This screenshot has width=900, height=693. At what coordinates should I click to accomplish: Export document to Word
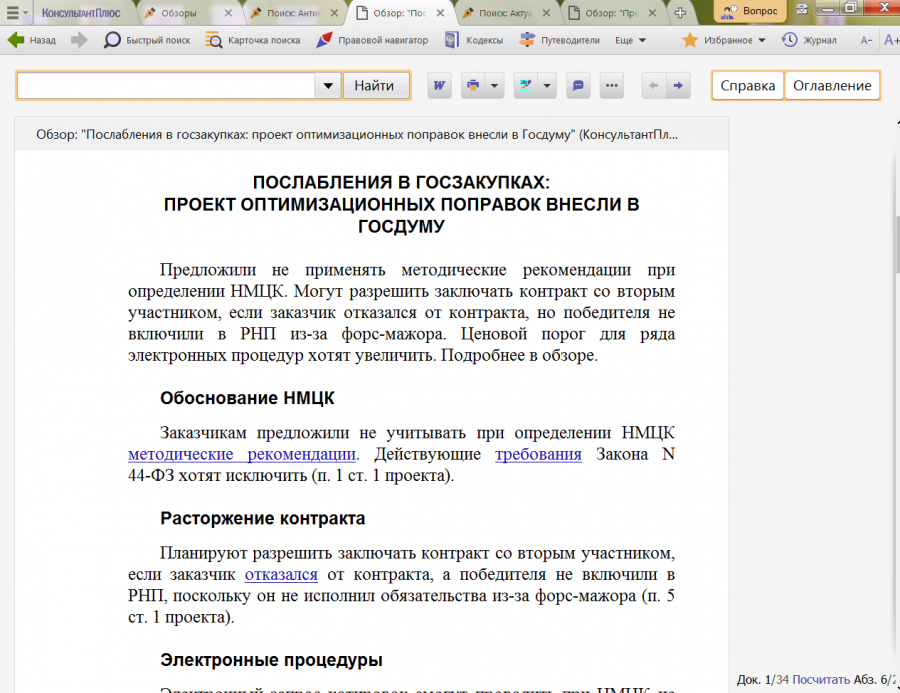(439, 86)
